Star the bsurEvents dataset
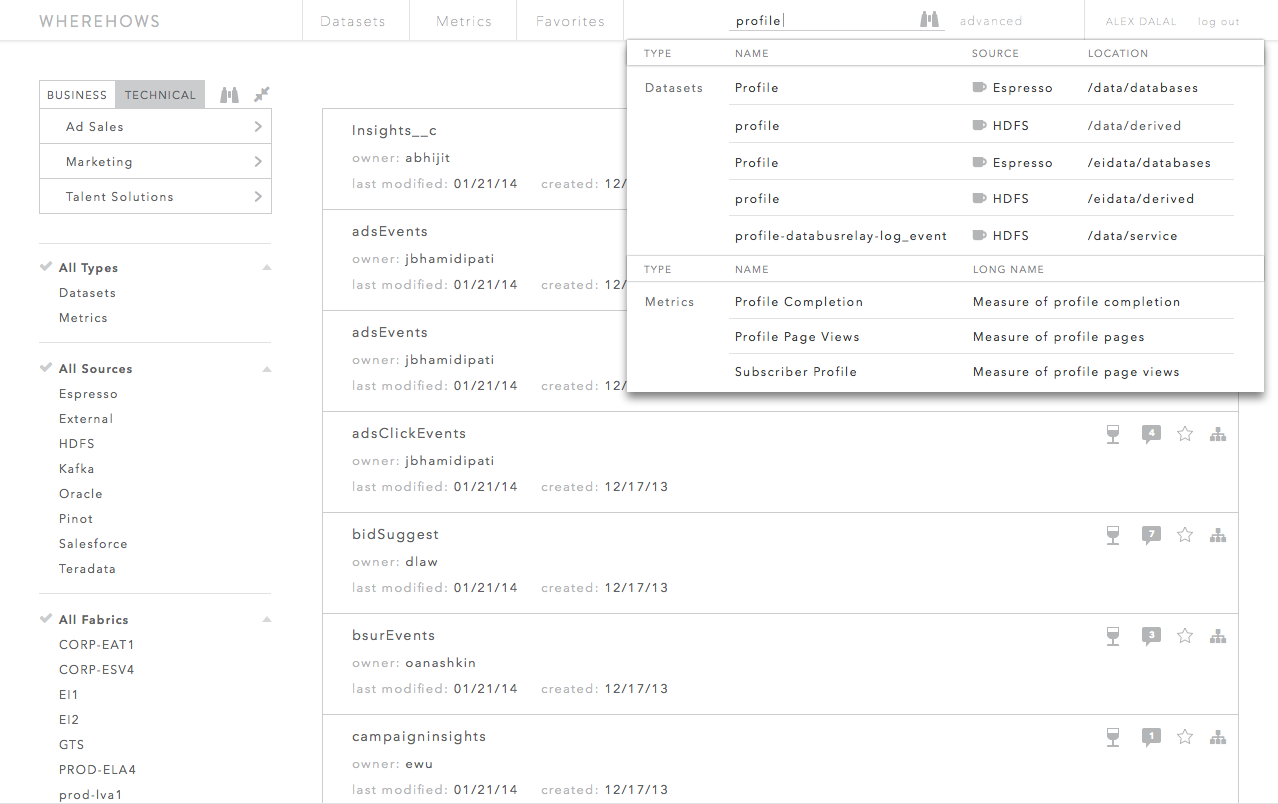This screenshot has width=1278, height=804. point(1185,636)
